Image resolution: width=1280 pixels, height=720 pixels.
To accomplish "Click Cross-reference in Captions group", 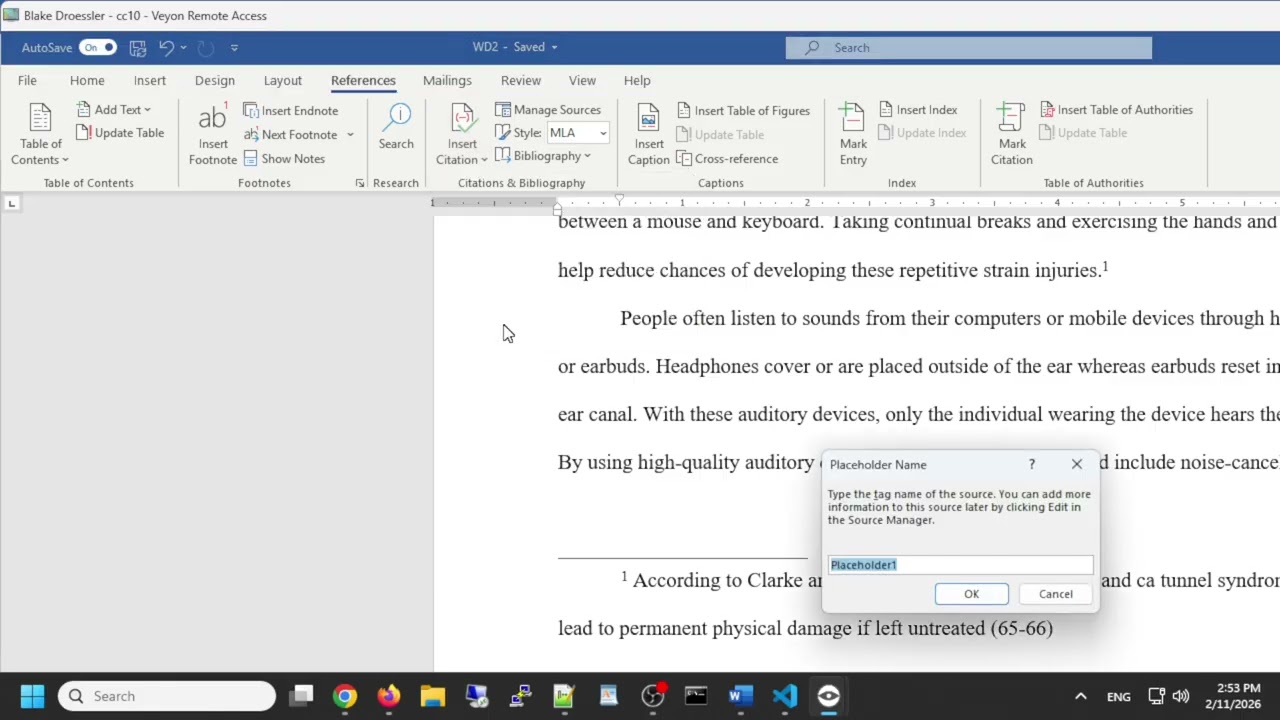I will pos(727,159).
